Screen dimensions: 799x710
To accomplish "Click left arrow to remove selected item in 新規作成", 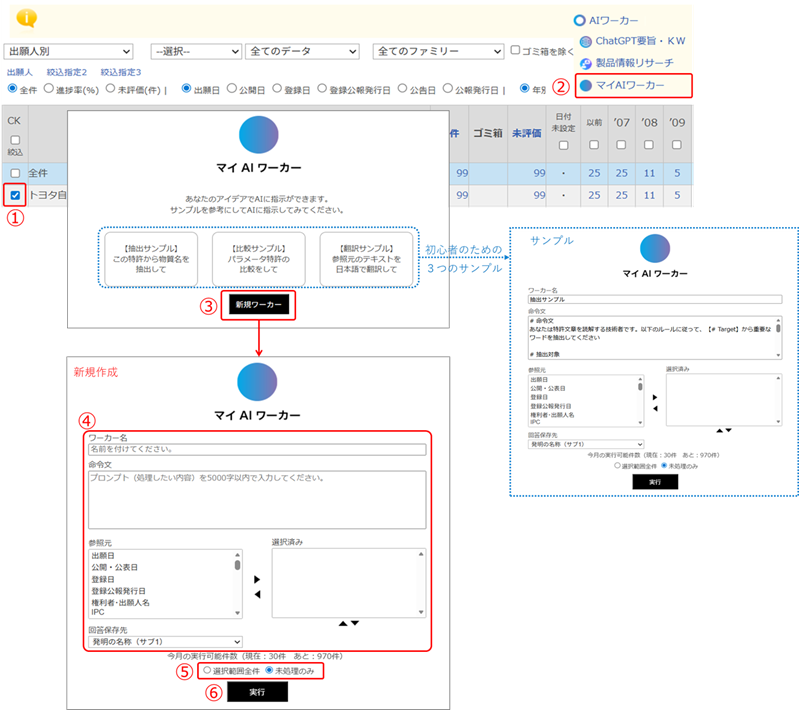I will tap(256, 594).
